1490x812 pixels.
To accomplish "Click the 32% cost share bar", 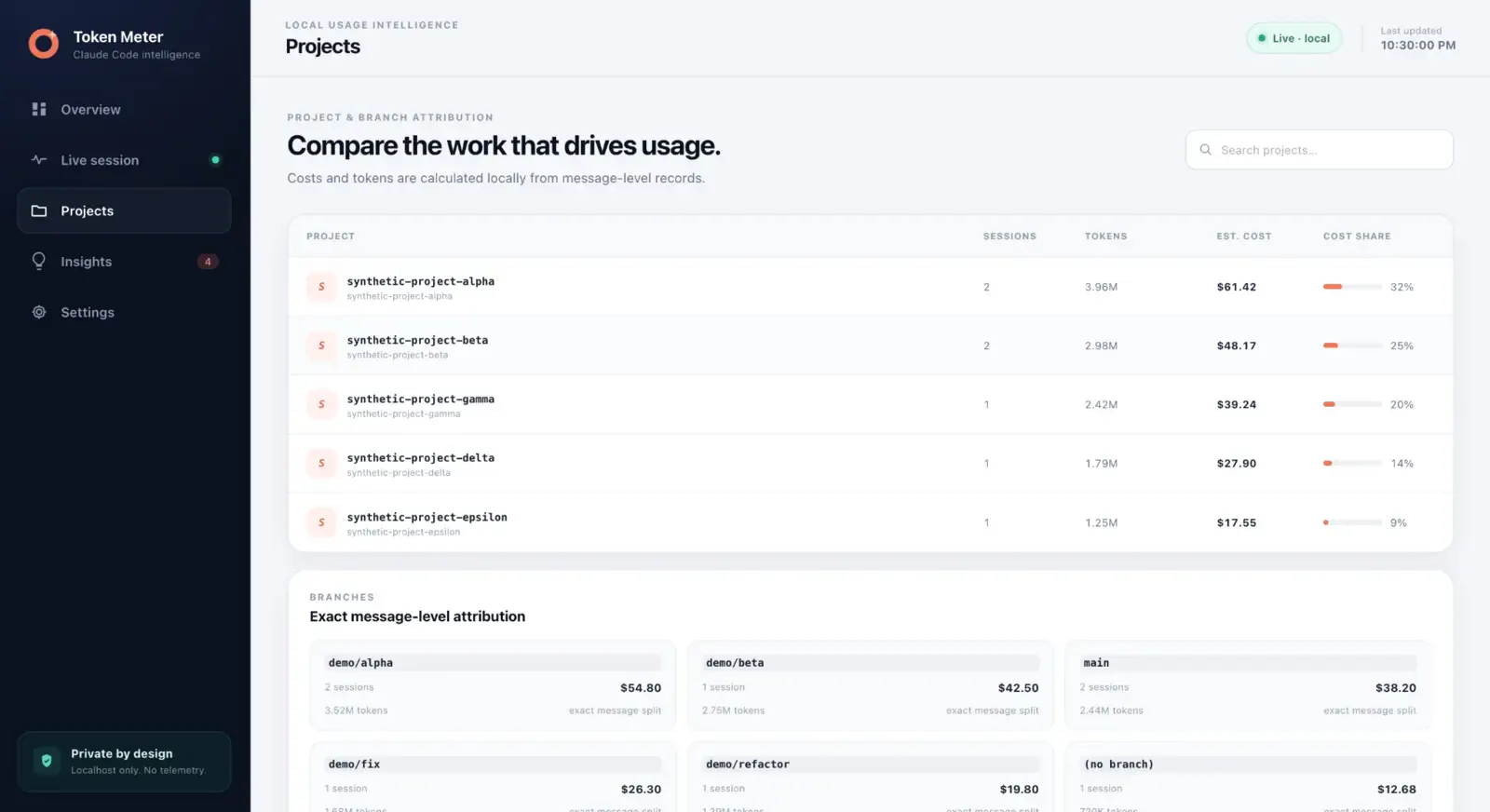I will [1352, 287].
